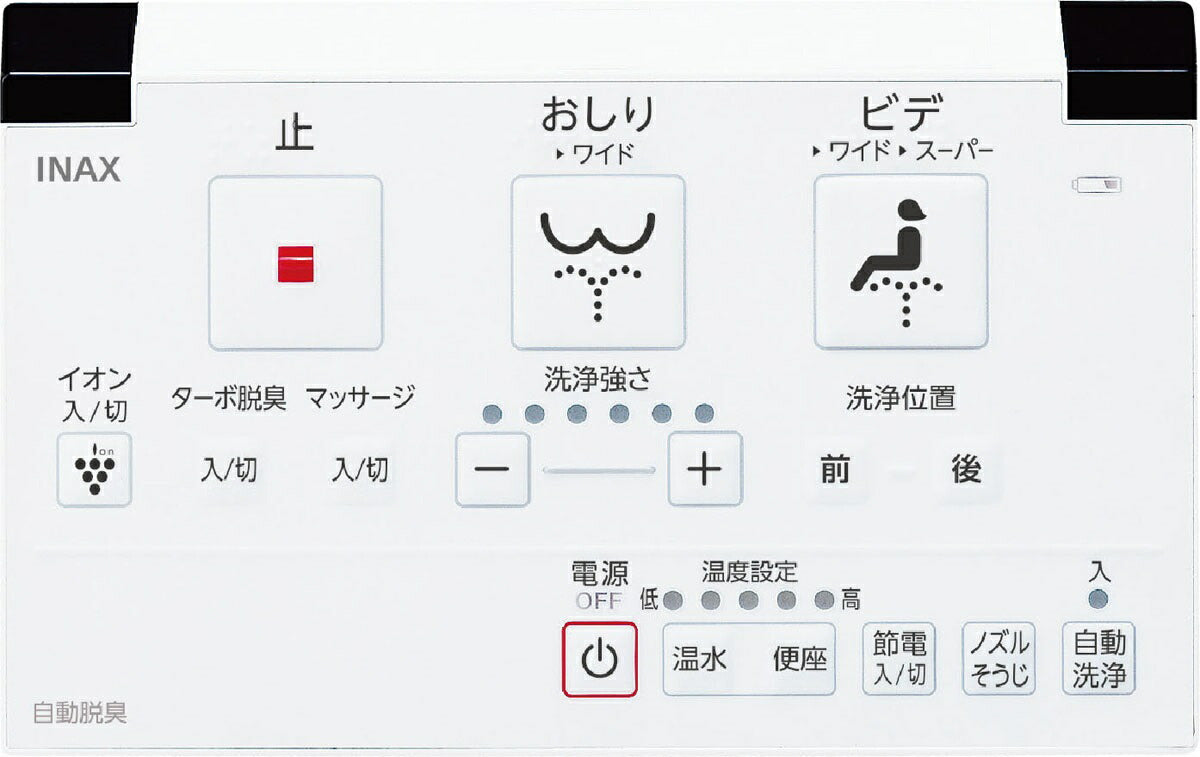
Task: Move wash position forward with 前
Action: click(835, 469)
